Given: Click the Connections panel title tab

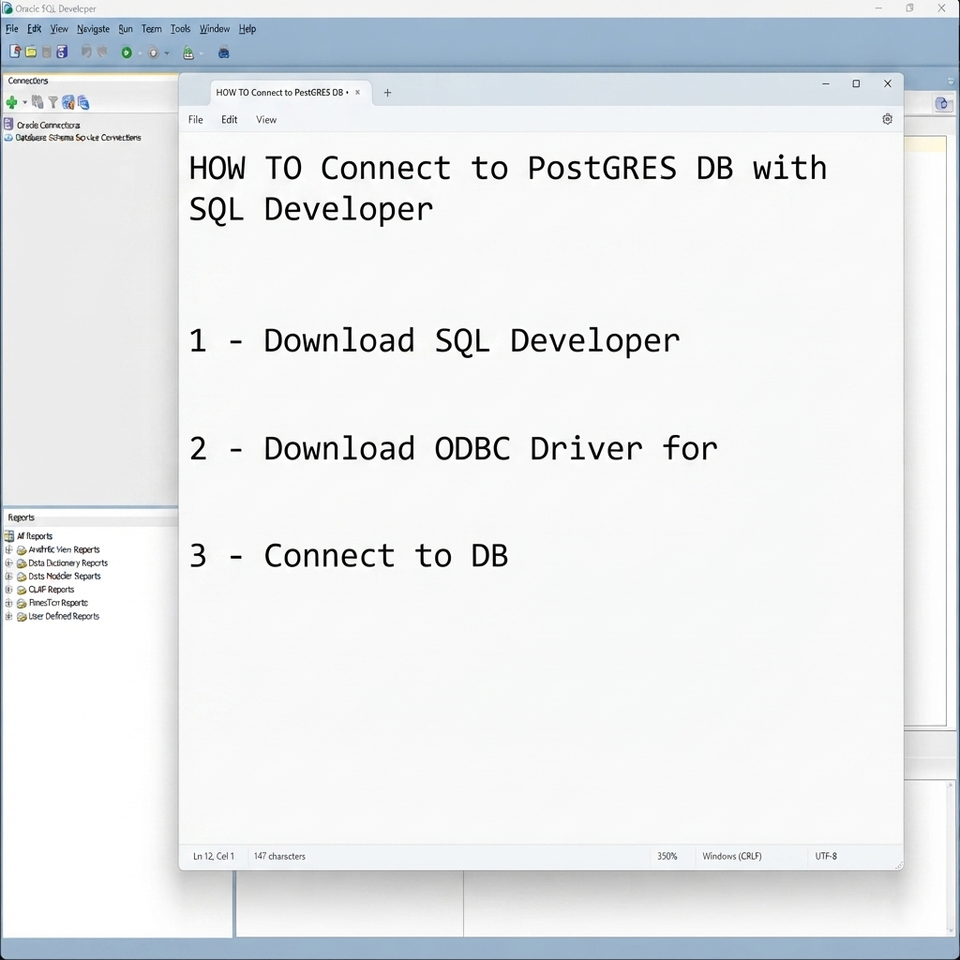Looking at the screenshot, I should [x=28, y=80].
